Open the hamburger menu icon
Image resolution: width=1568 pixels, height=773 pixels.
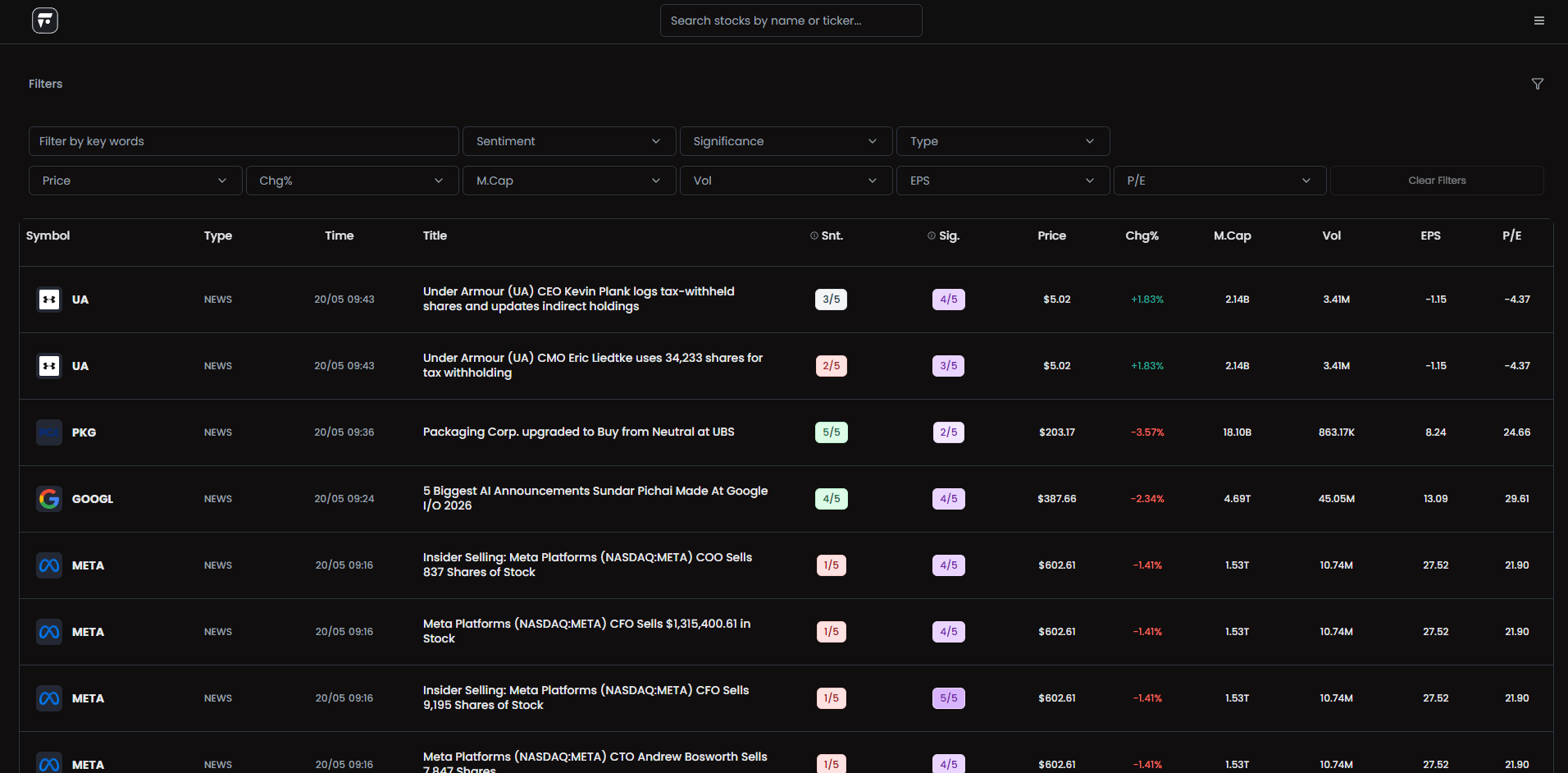(1539, 21)
